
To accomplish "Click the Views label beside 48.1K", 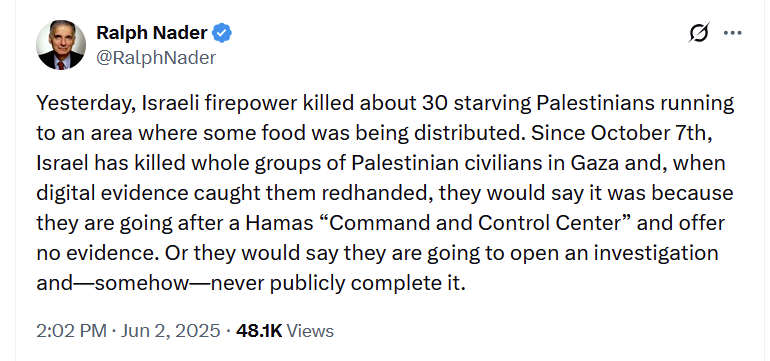I will pos(310,331).
